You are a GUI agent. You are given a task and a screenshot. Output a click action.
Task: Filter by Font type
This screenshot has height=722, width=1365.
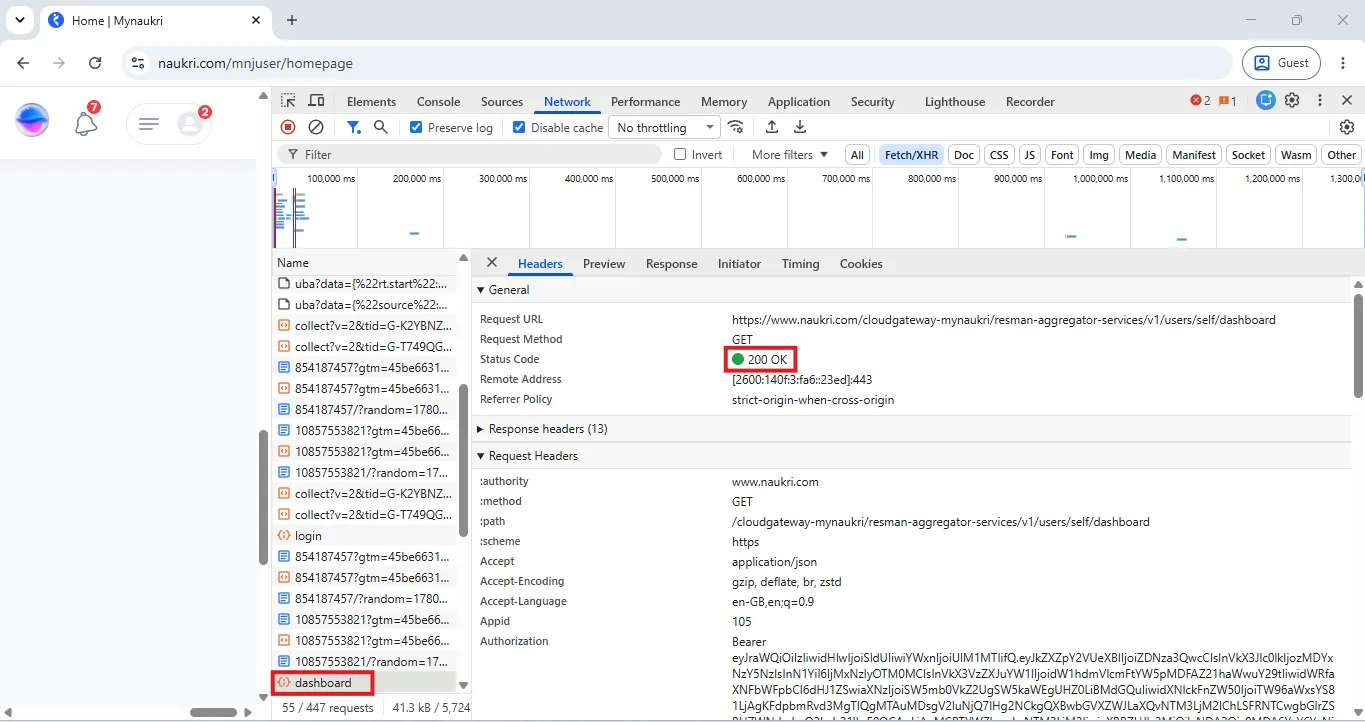[1063, 155]
